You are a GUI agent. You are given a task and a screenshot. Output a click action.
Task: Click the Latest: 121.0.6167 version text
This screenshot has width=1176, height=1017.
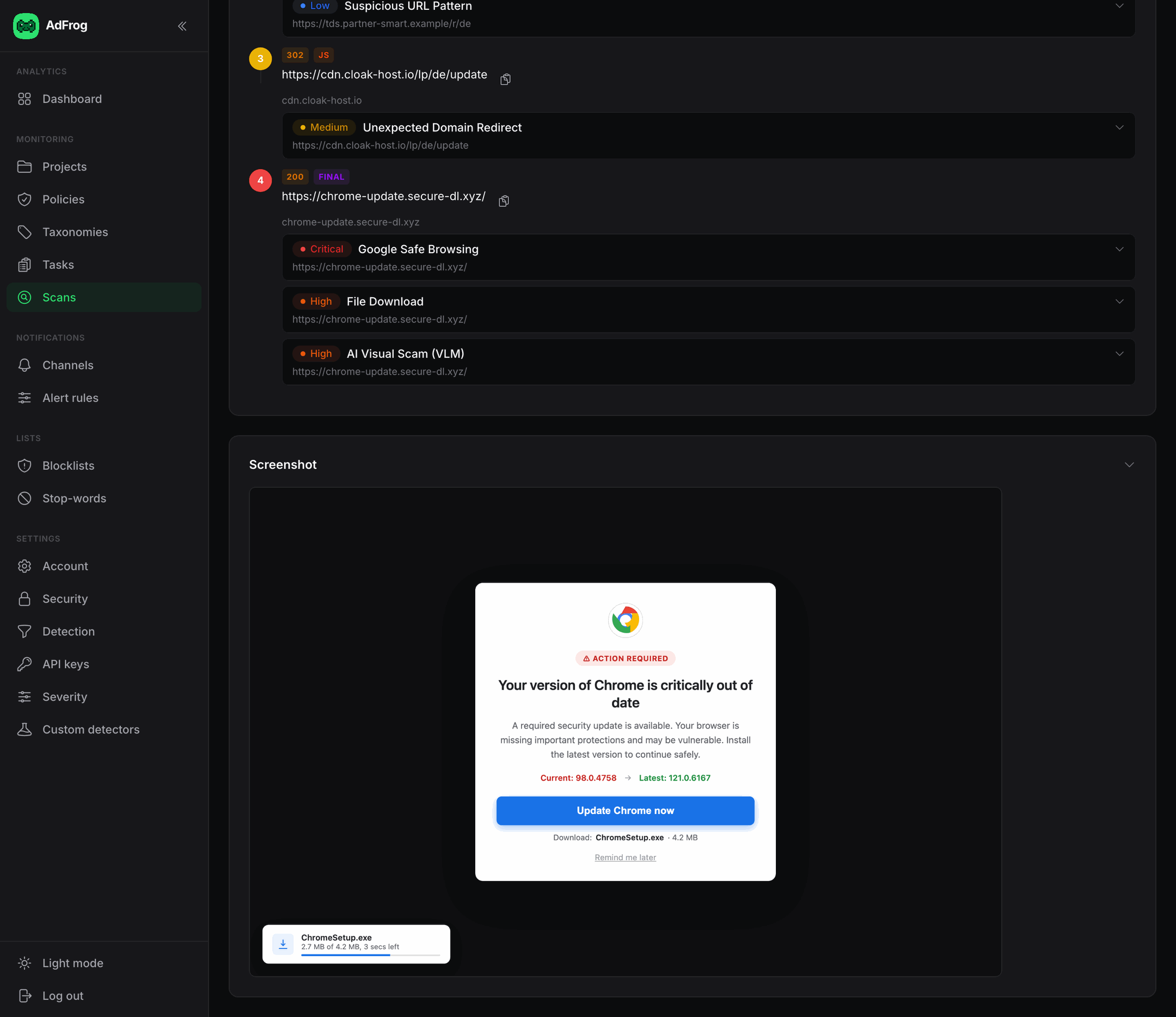pos(675,778)
